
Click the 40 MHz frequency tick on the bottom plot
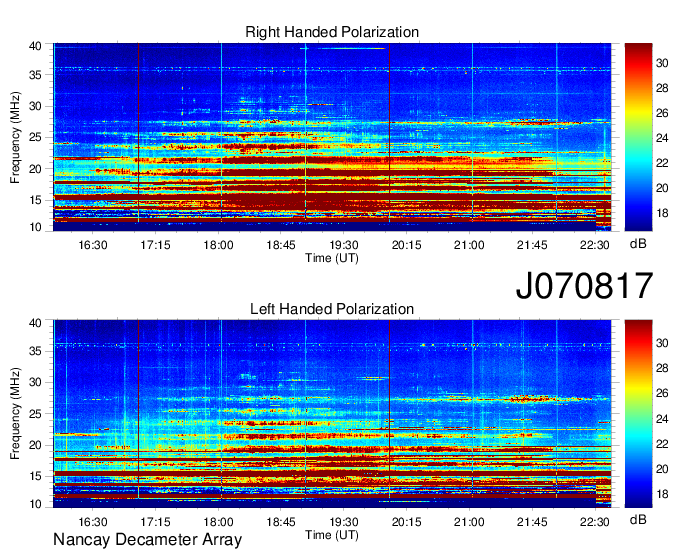[x=35, y=323]
